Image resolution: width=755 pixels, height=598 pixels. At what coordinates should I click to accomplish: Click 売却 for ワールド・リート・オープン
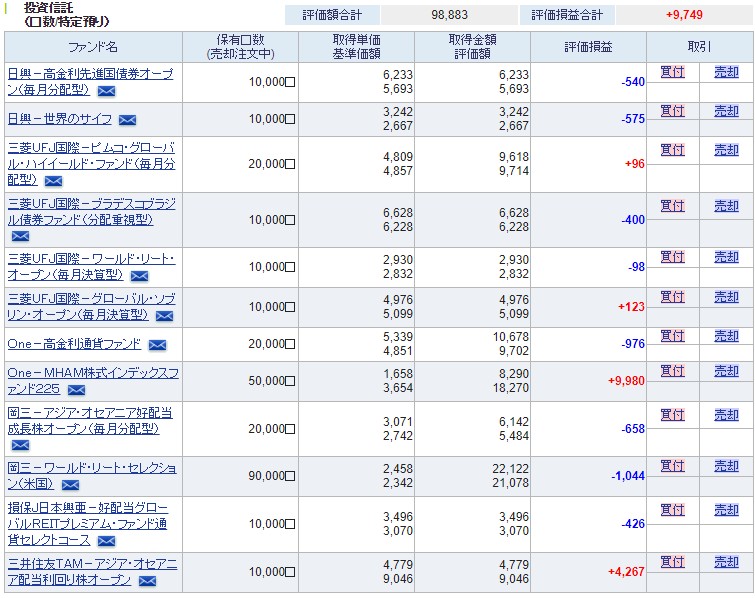point(726,257)
